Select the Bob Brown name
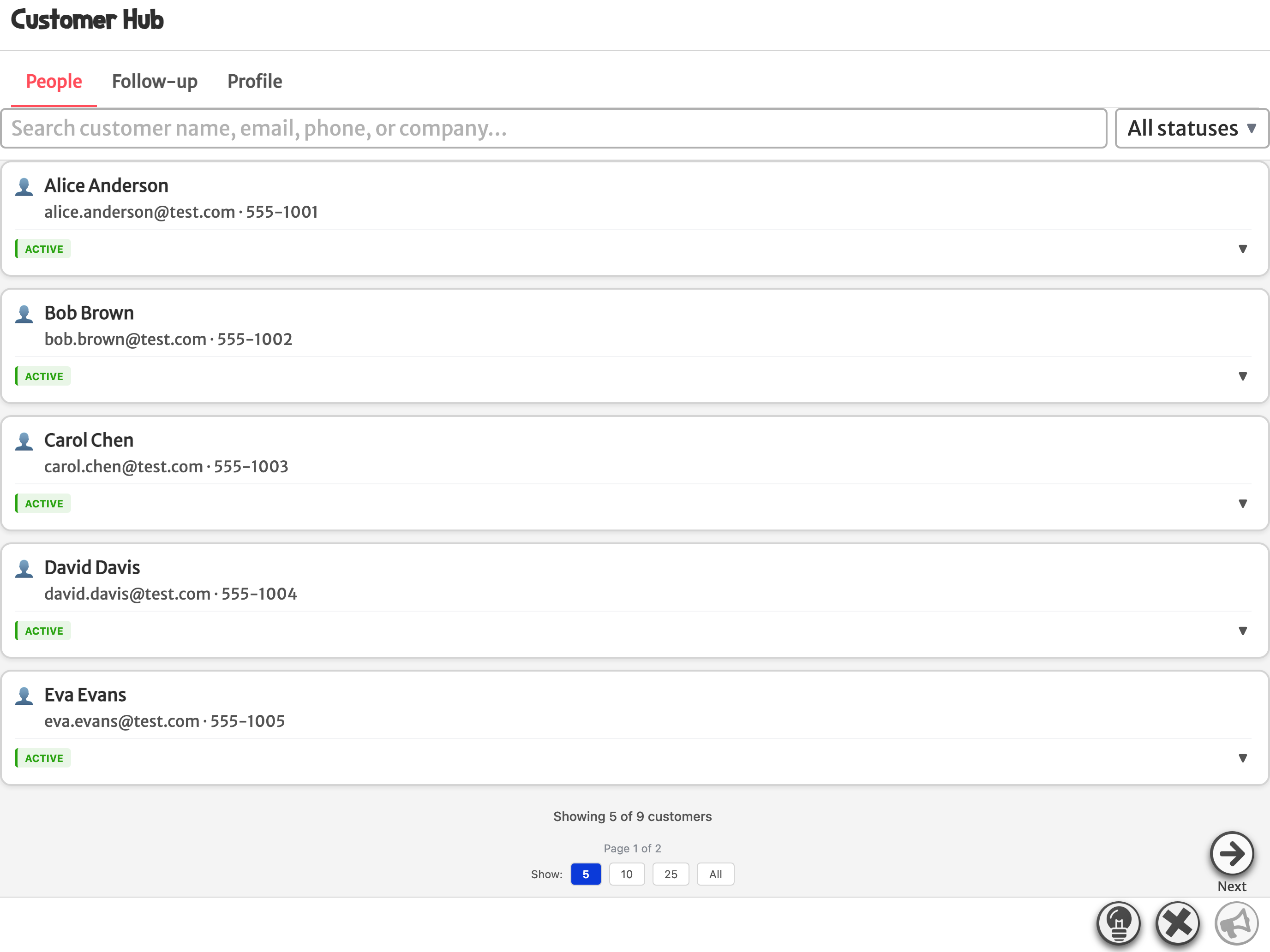 pyautogui.click(x=89, y=313)
